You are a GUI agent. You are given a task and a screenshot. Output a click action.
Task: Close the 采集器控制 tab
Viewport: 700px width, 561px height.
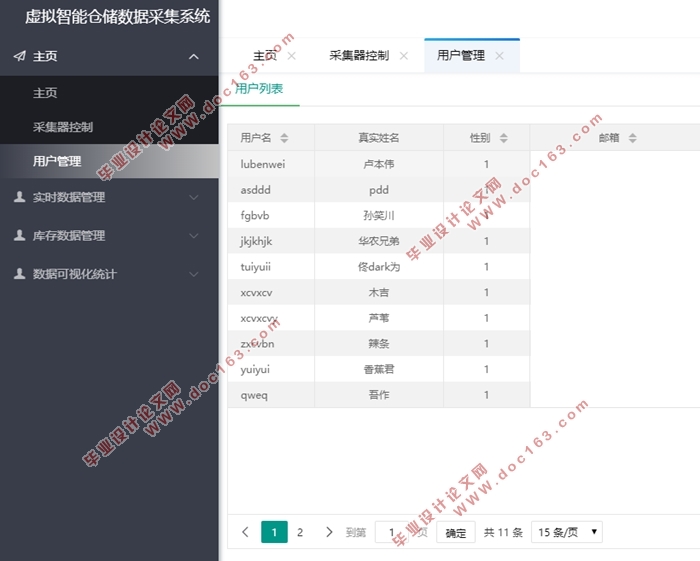click(x=404, y=56)
